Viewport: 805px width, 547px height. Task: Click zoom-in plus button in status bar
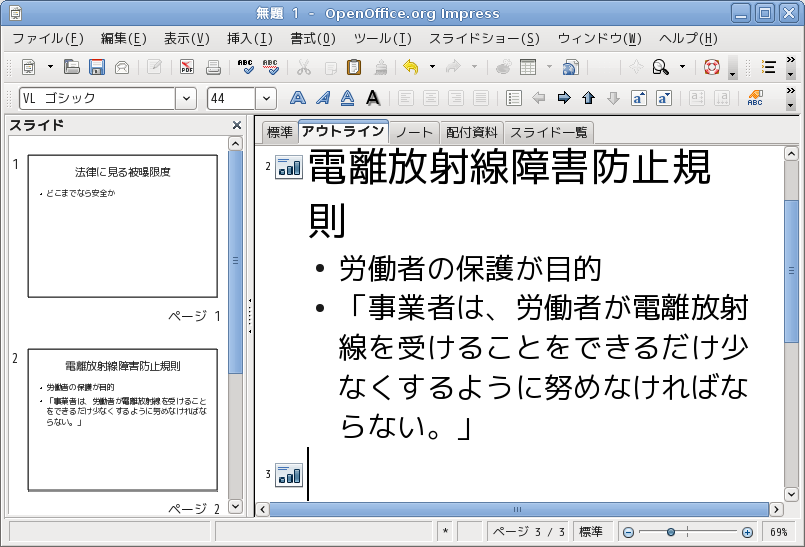[x=747, y=532]
